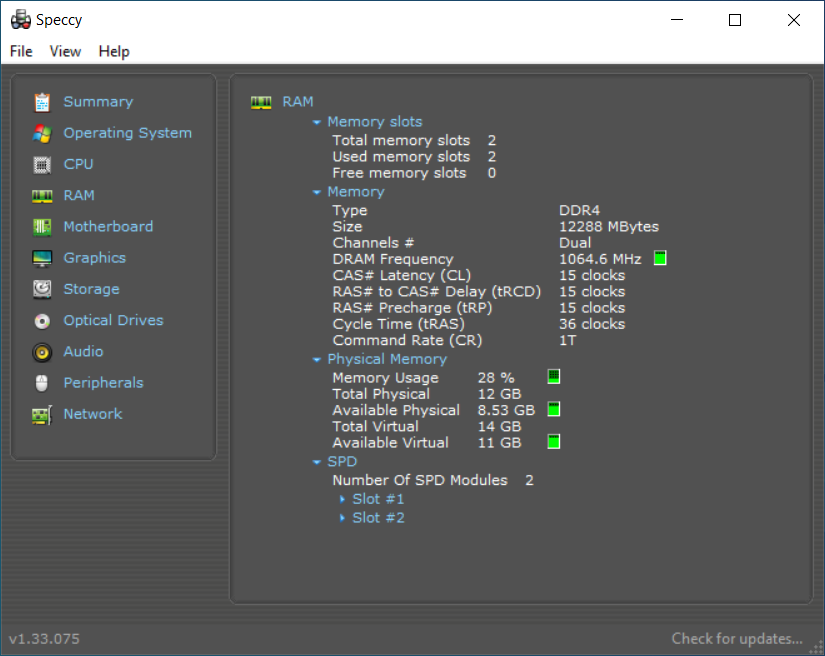Go to the Summary section
This screenshot has width=825, height=656.
[x=98, y=102]
